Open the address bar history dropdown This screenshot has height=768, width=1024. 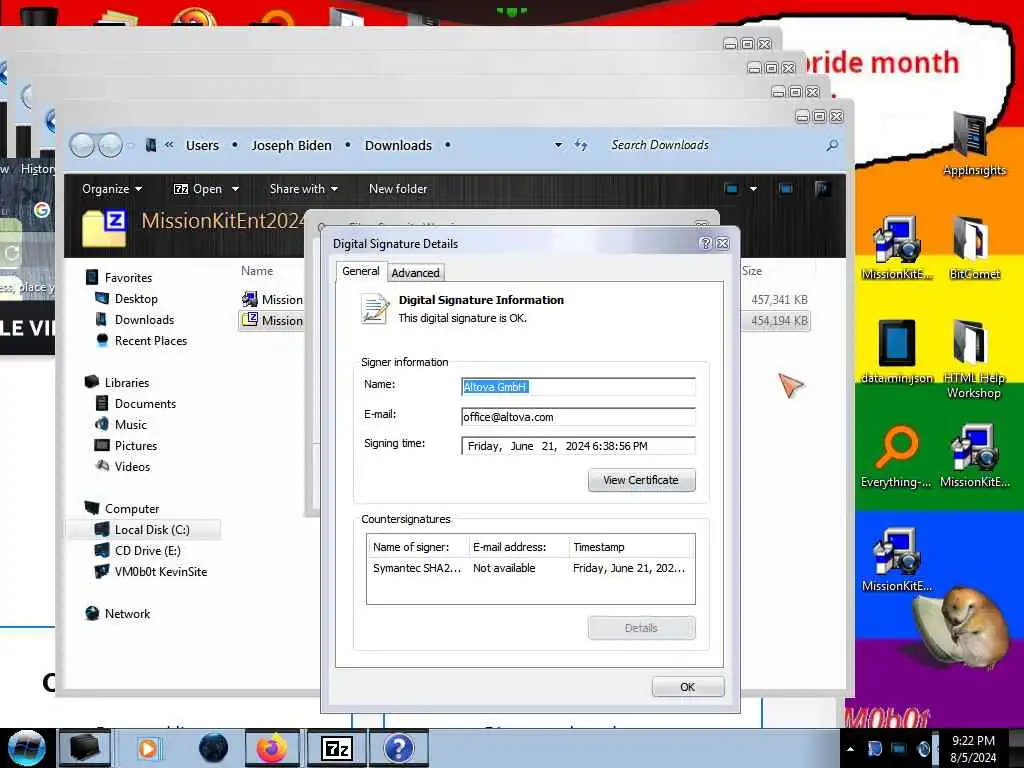click(558, 145)
